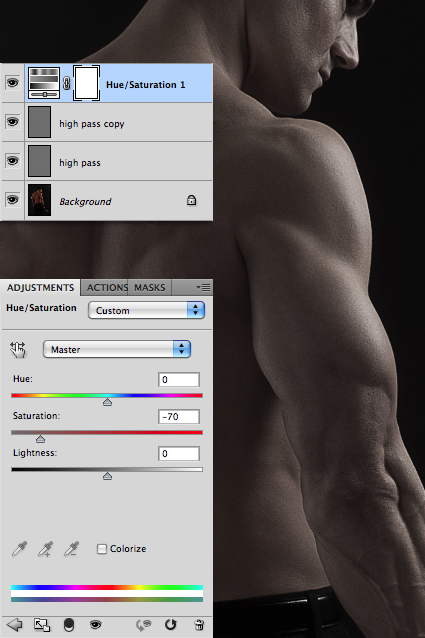Viewport: 425px width, 638px height.
Task: Click the Saturation slider handle
Action: tap(40, 439)
